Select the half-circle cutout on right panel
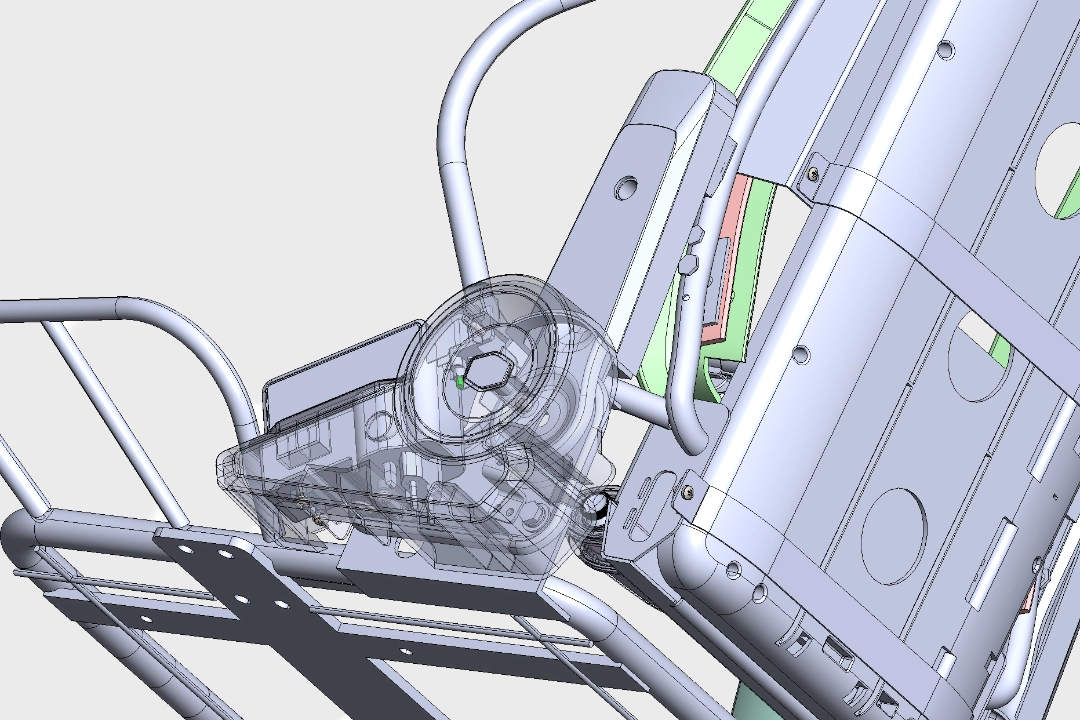Viewport: 1080px width, 720px height. pyautogui.click(x=975, y=350)
